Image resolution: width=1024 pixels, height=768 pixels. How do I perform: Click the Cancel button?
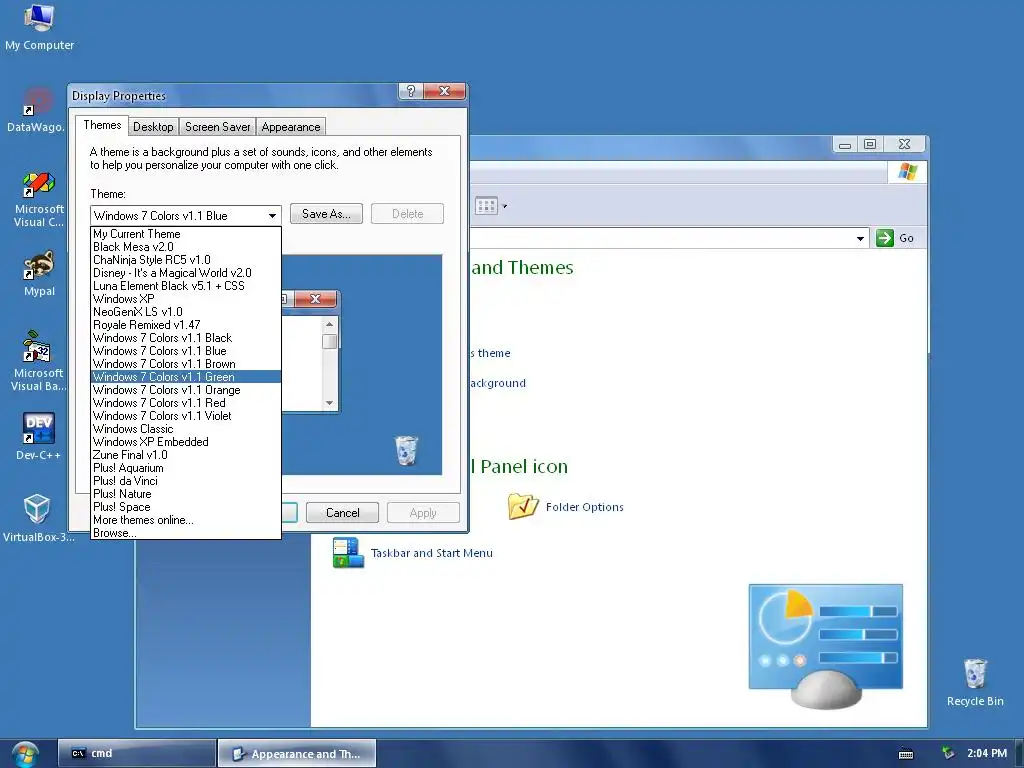[x=342, y=513]
